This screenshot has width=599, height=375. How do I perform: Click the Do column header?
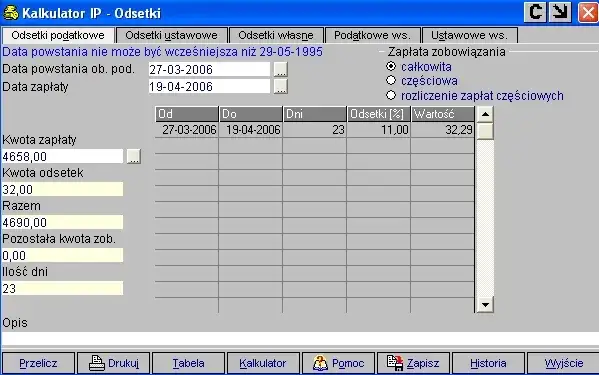(x=251, y=114)
